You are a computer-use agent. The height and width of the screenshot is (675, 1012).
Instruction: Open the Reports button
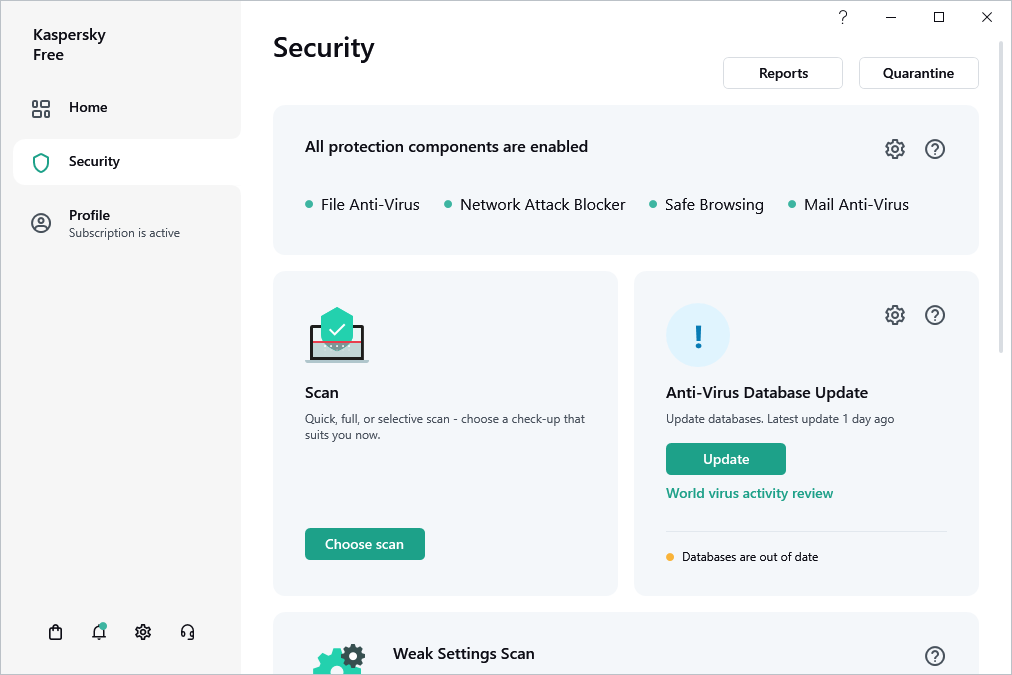point(783,73)
